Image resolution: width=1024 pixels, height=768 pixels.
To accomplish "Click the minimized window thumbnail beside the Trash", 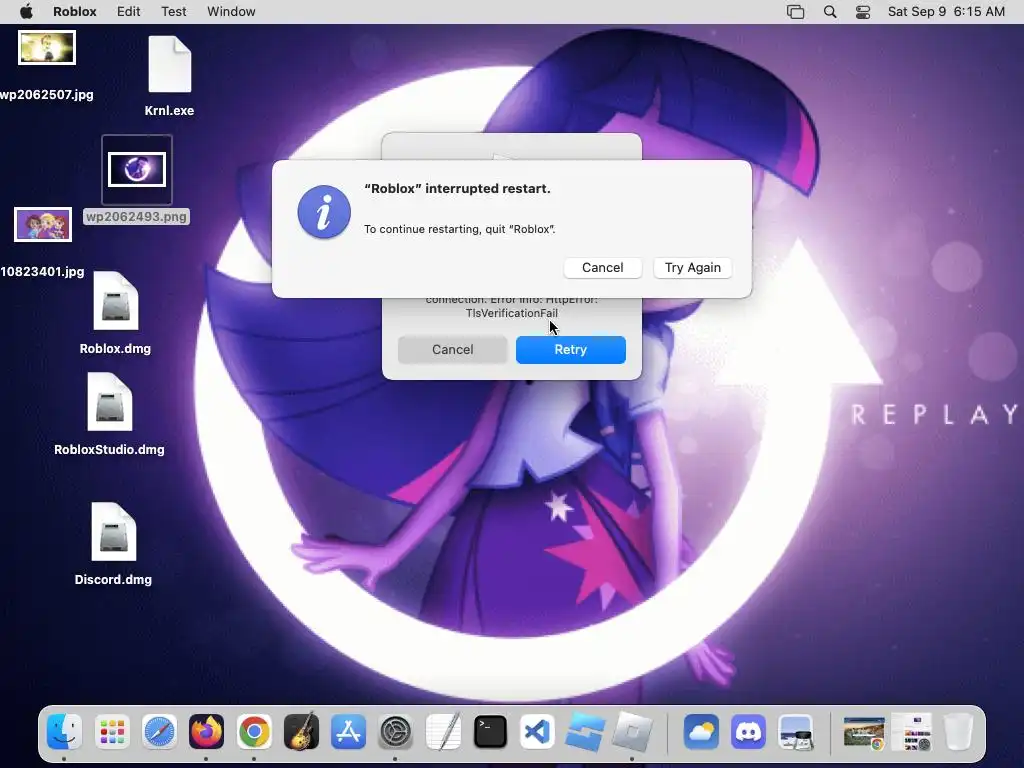I will tap(911, 733).
